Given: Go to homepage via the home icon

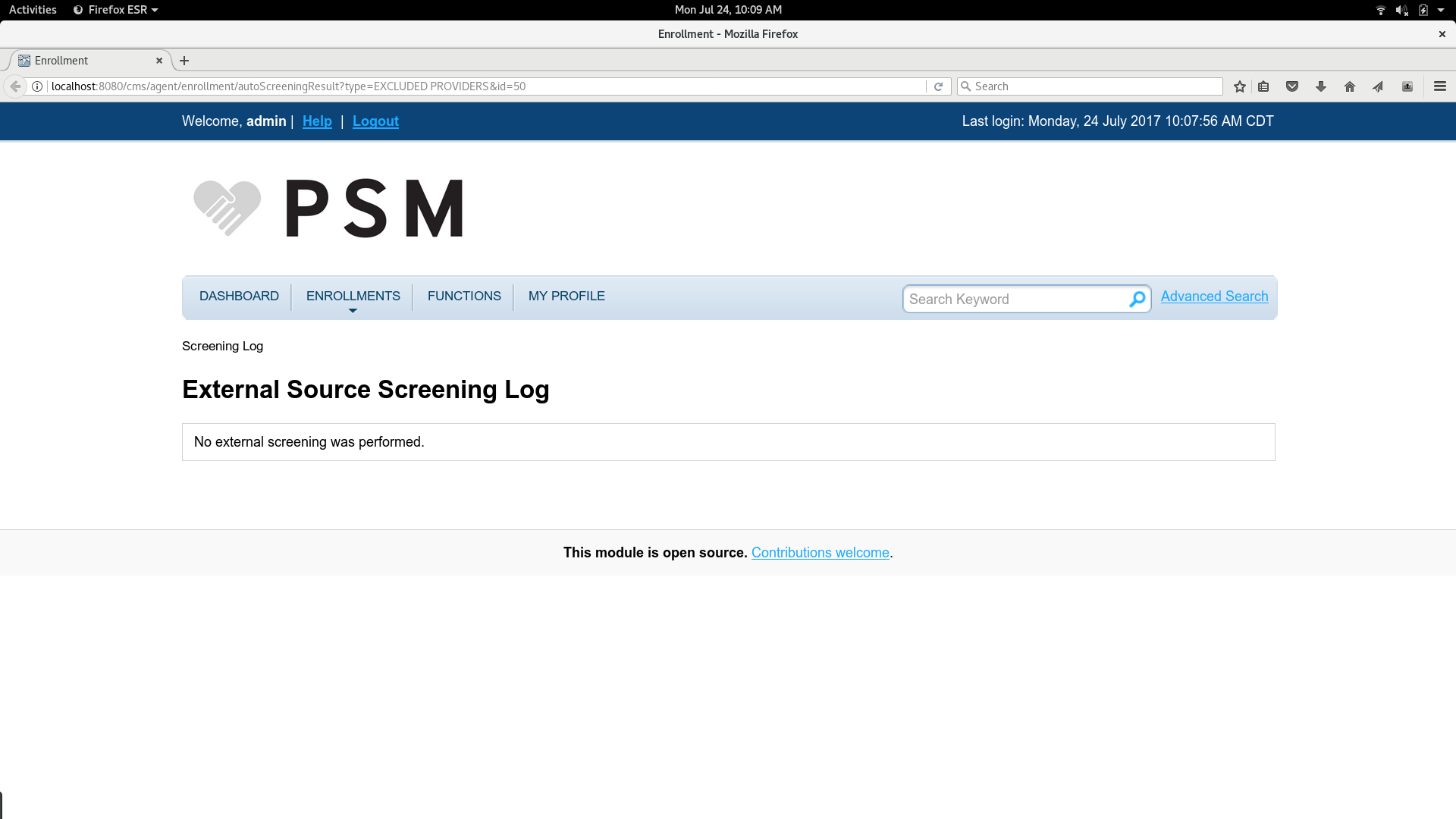Looking at the screenshot, I should click(1349, 86).
